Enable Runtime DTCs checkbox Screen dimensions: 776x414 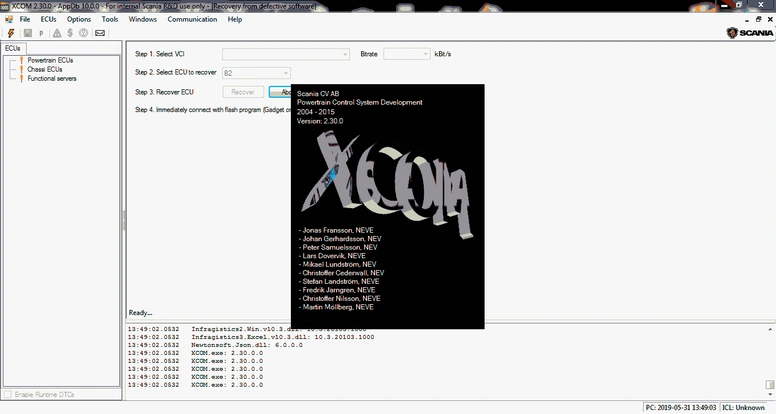pos(8,394)
